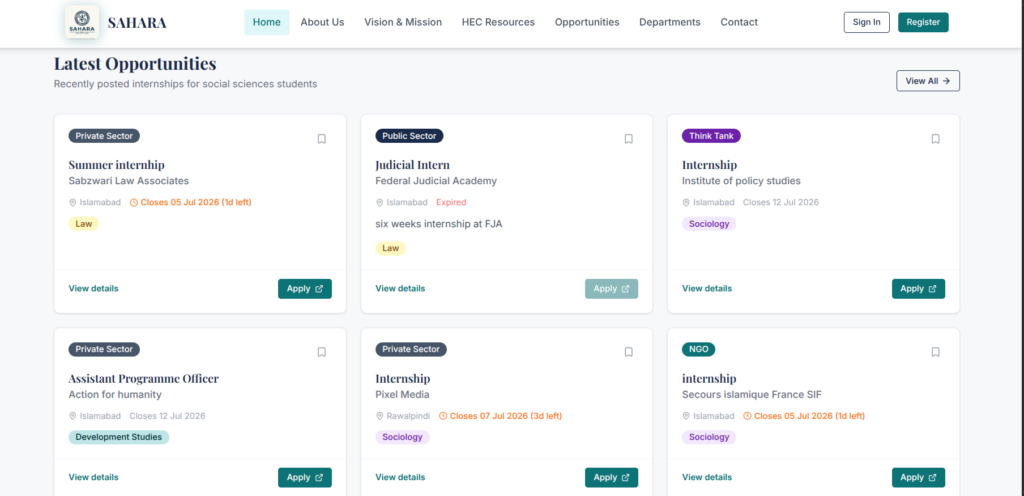This screenshot has height=496, width=1024.
Task: Apply to Institute of policy studies internship
Action: coord(918,289)
